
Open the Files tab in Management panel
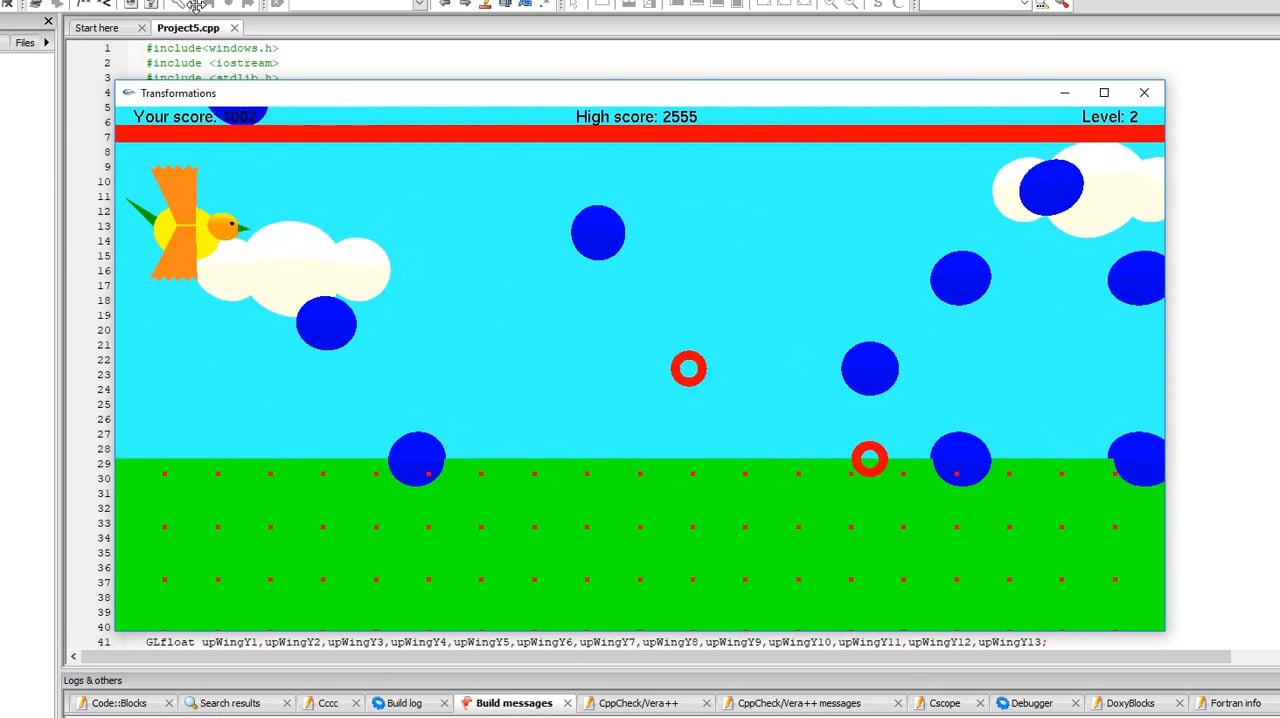(x=25, y=43)
